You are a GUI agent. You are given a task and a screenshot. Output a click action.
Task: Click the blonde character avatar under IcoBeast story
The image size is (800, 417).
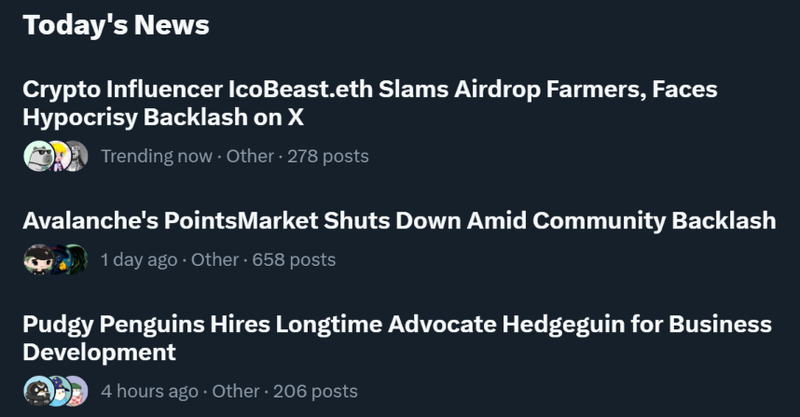(57, 156)
